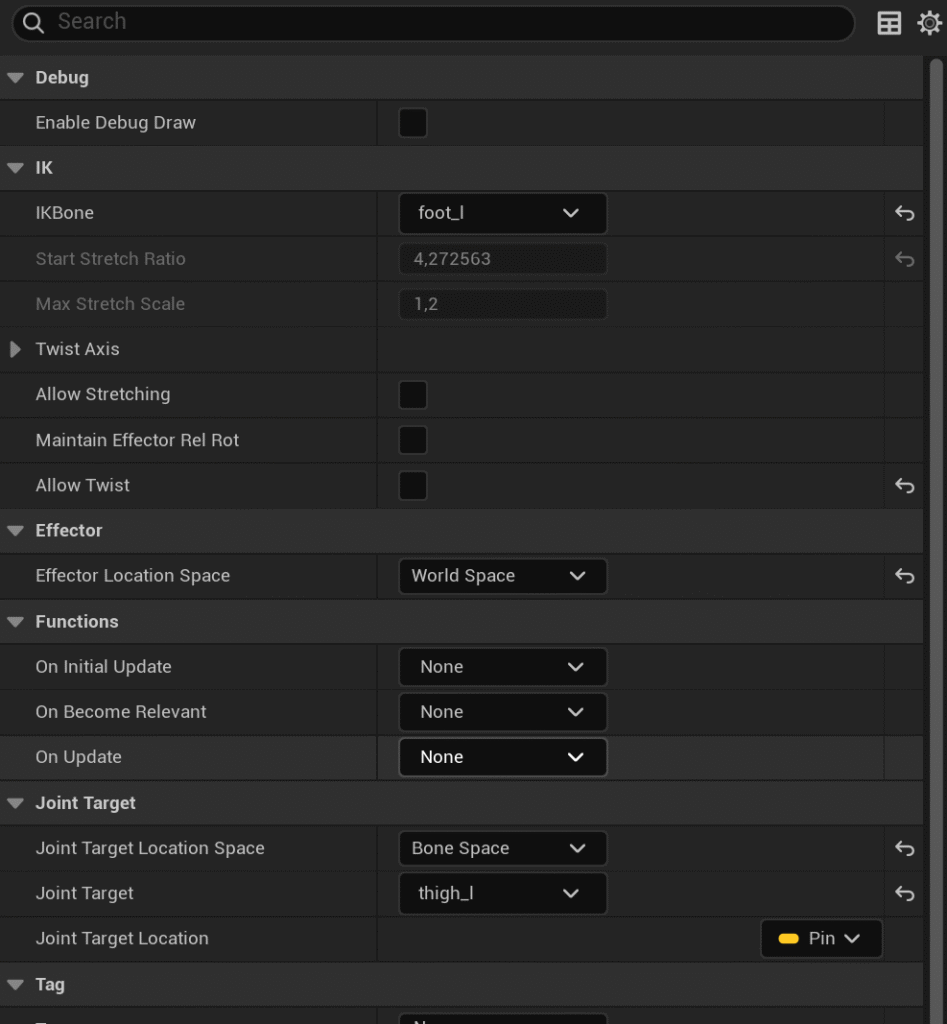Reset Effector Location Space to default
Viewport: 947px width, 1024px height.
(x=904, y=576)
